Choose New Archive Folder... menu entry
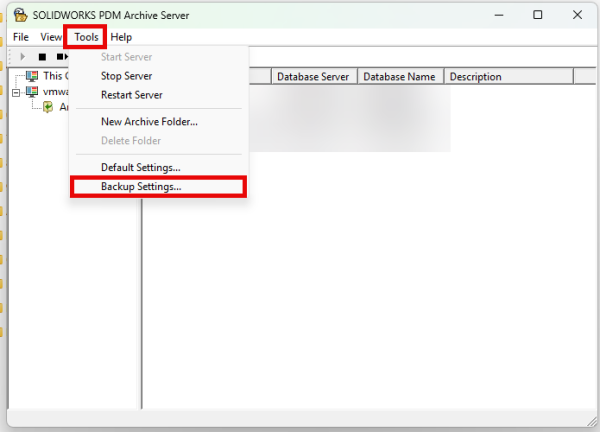 (159, 122)
